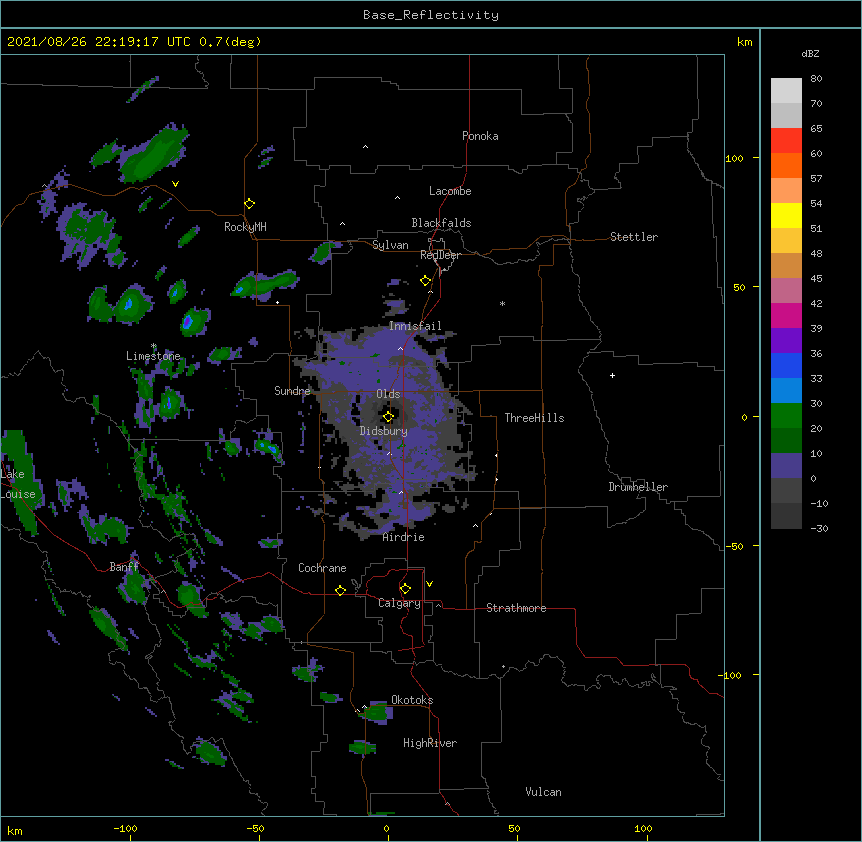Click the -100 tick on the horizontal axis
Screen dimensions: 862x842
(125, 828)
